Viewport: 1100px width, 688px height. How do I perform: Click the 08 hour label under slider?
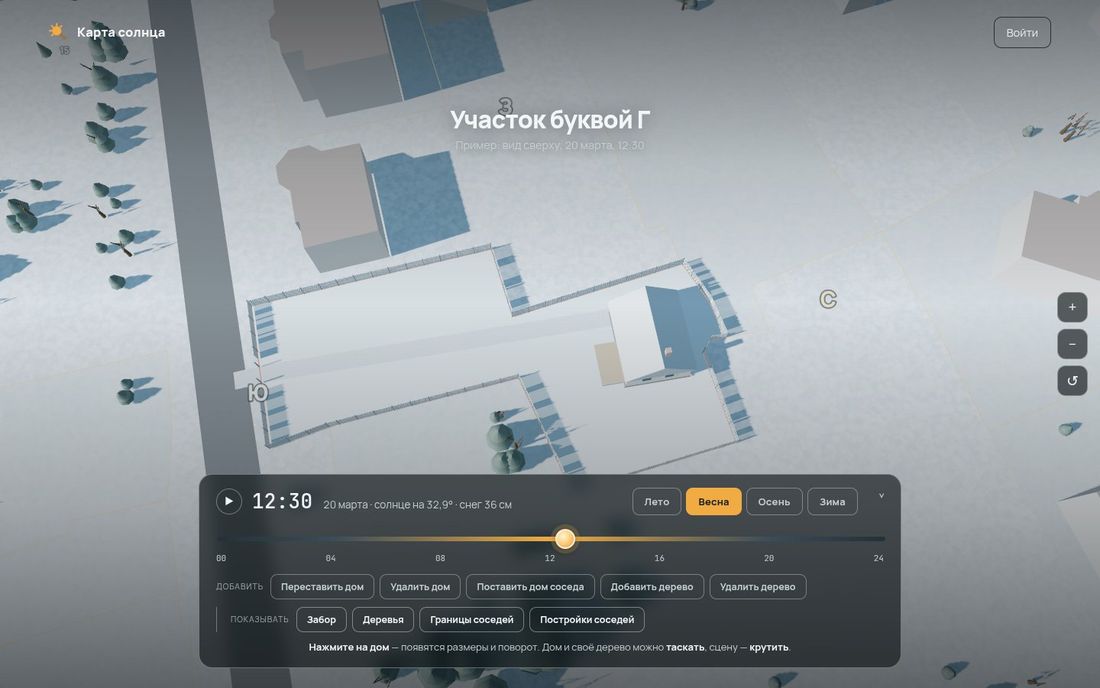pyautogui.click(x=440, y=558)
